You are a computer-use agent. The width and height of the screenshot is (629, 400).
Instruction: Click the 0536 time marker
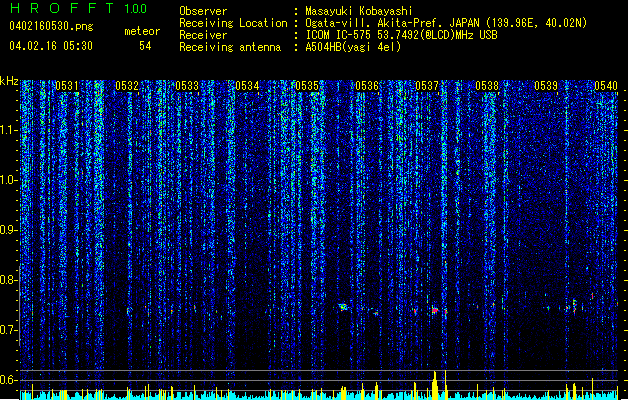[367, 86]
